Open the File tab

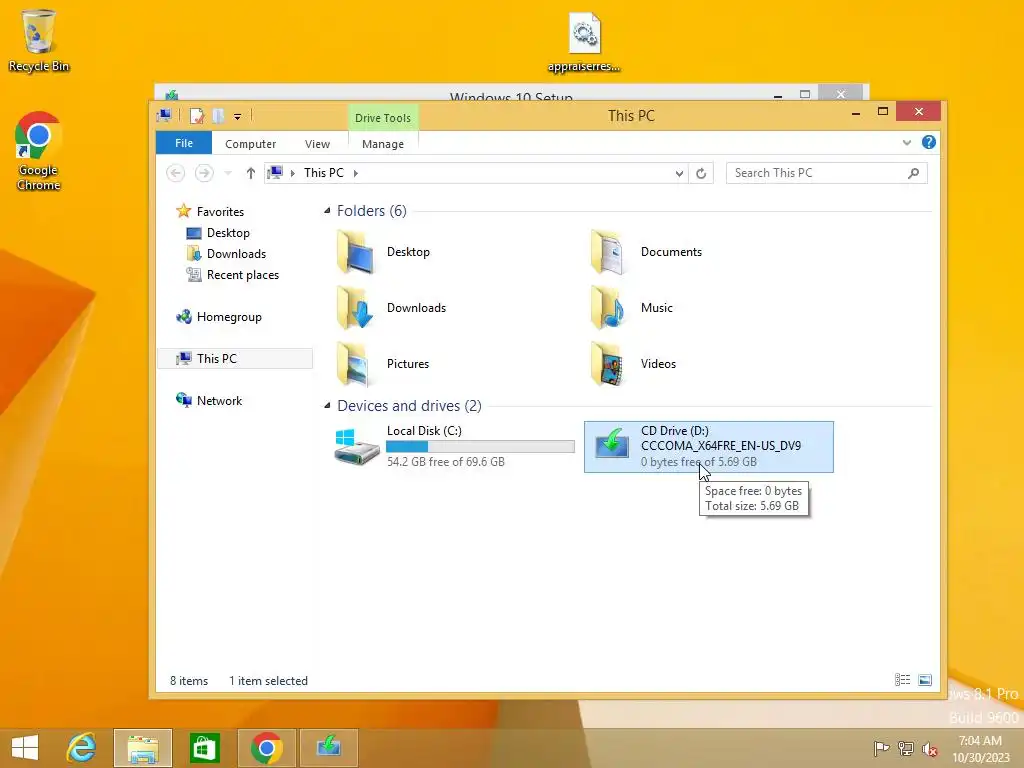click(x=184, y=143)
